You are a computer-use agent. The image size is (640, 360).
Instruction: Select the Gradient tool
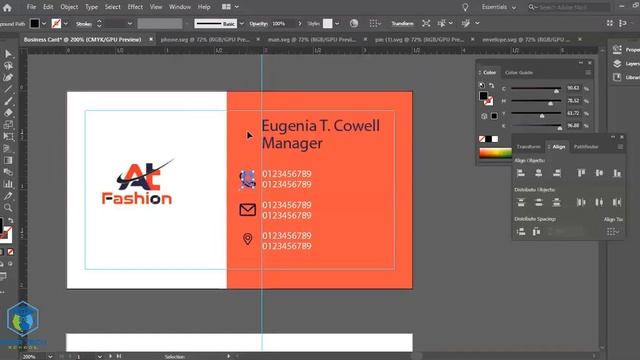(8, 160)
